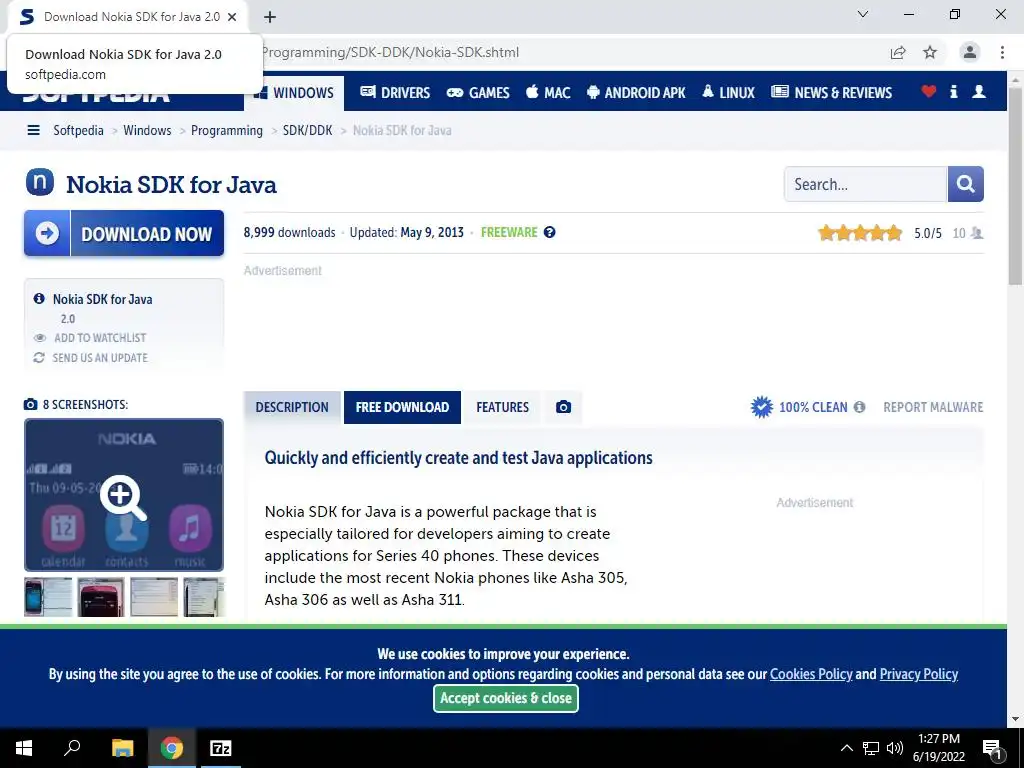Click the magnifier search button

pyautogui.click(x=965, y=184)
